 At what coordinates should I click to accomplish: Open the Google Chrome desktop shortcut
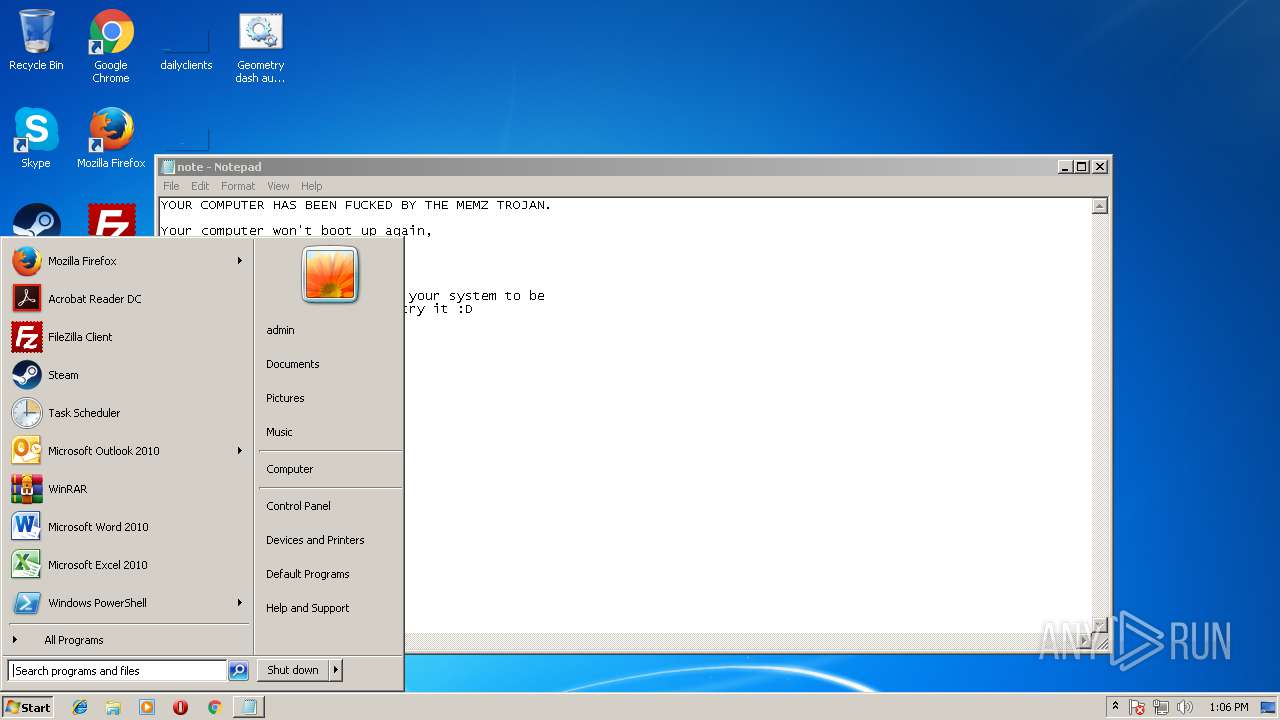coord(111,46)
